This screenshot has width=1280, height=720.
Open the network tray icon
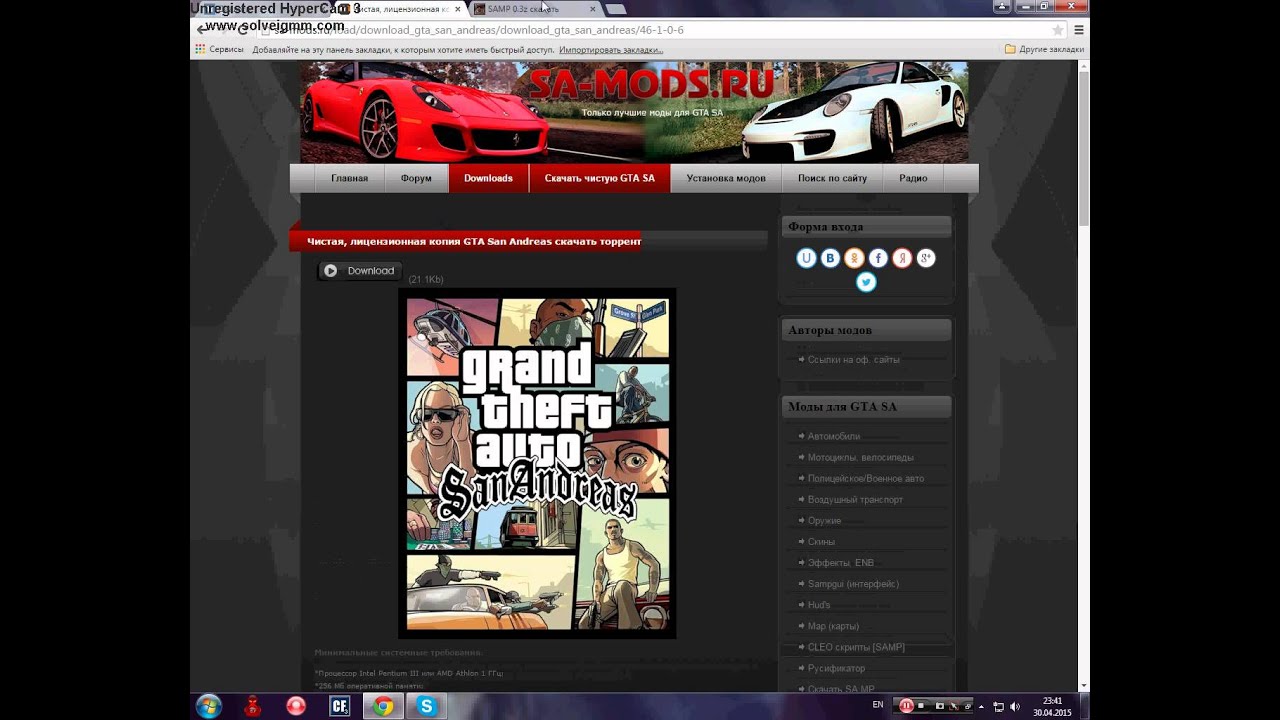998,707
